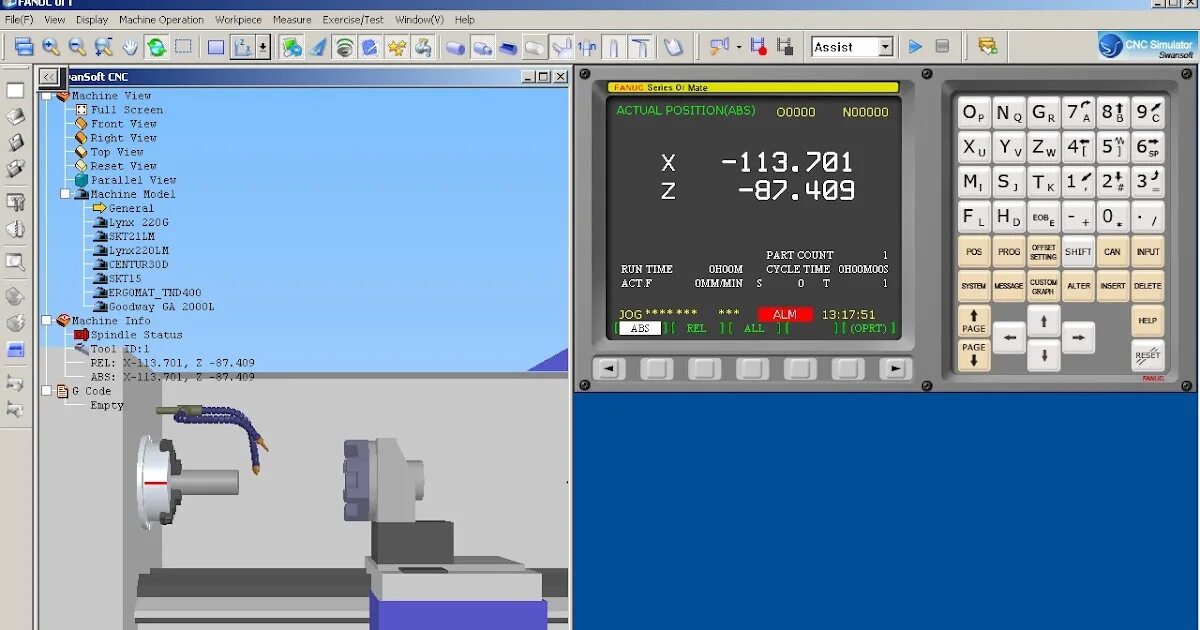Click the leftmost soft key arrow below the screen

[608, 369]
